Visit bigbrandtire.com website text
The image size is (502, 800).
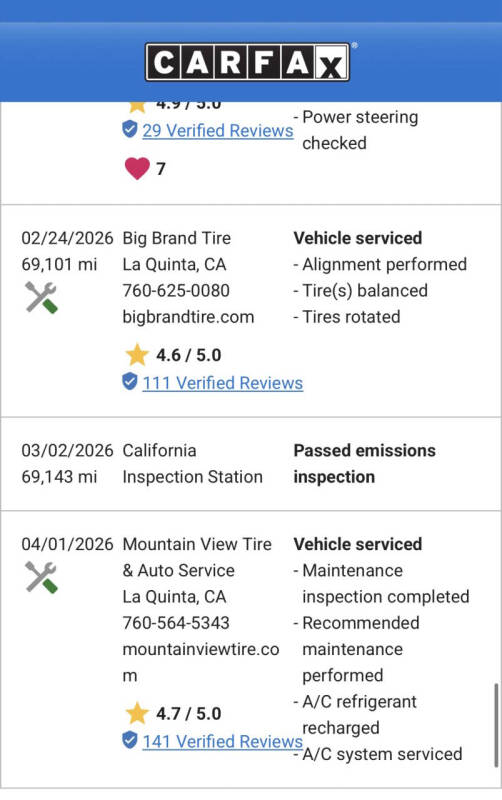point(188,317)
